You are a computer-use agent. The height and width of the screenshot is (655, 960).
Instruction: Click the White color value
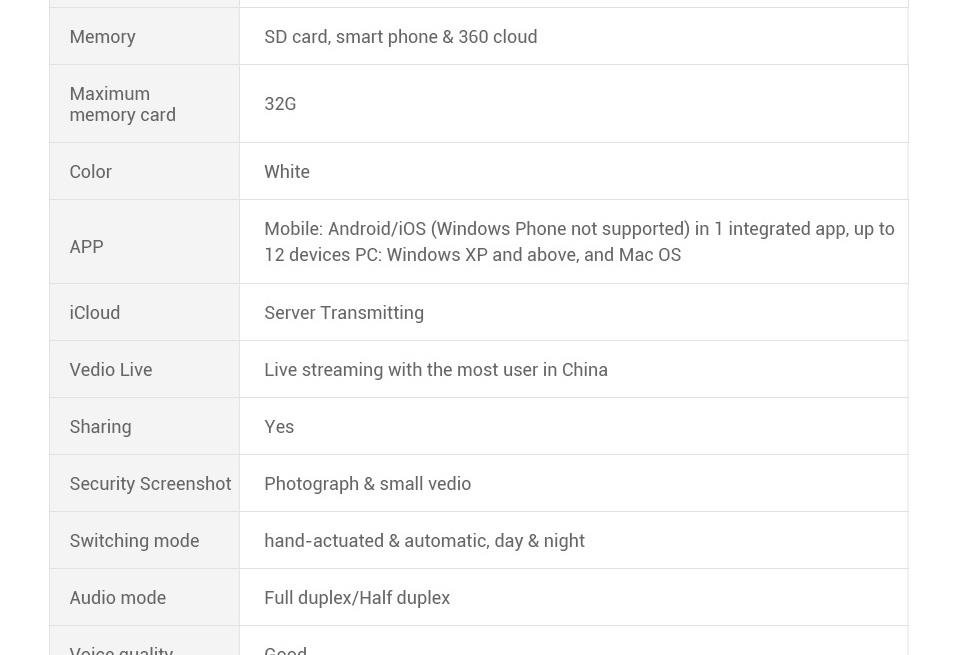coord(287,171)
